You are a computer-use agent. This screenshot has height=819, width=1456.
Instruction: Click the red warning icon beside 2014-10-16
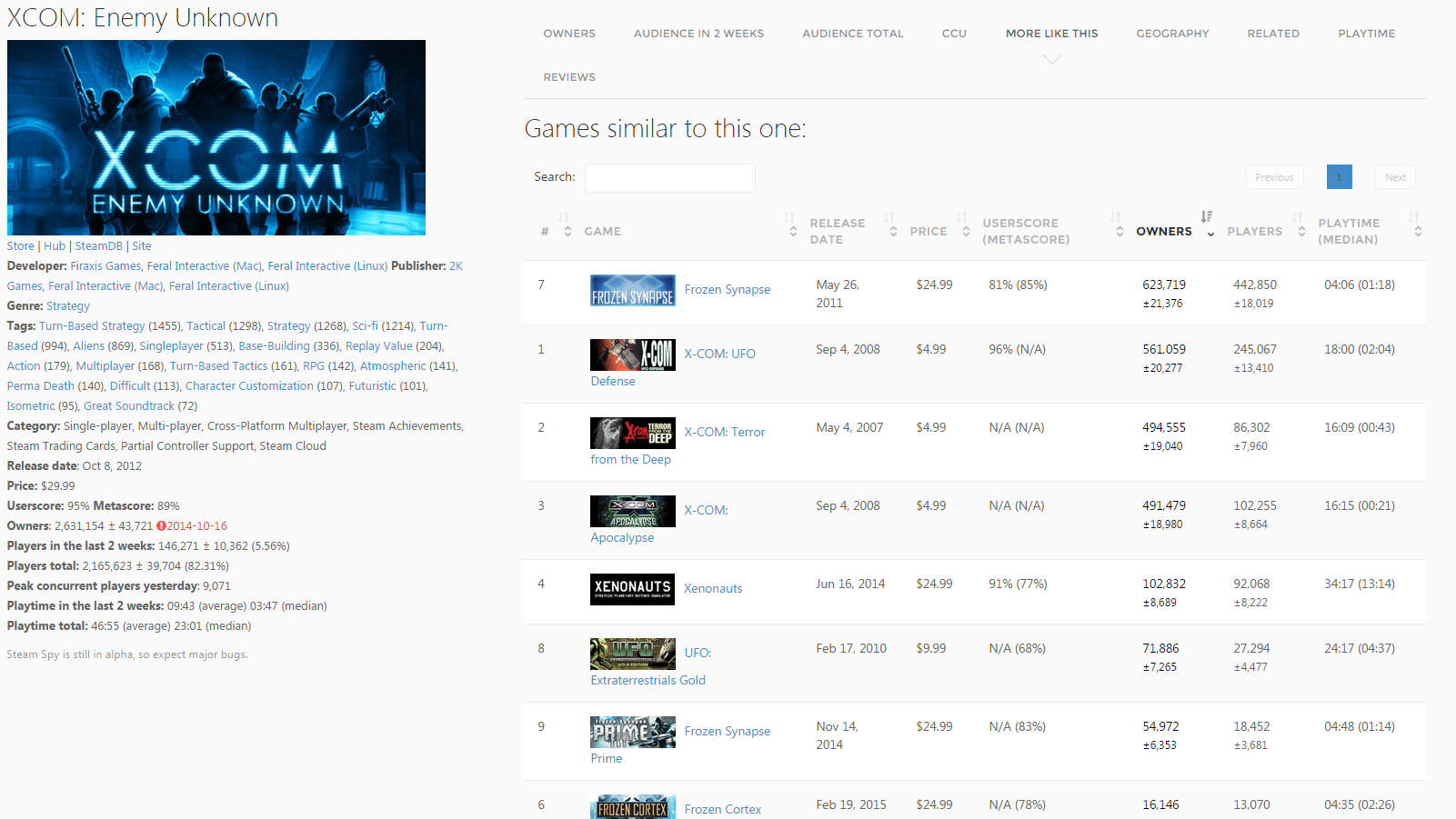tap(159, 525)
